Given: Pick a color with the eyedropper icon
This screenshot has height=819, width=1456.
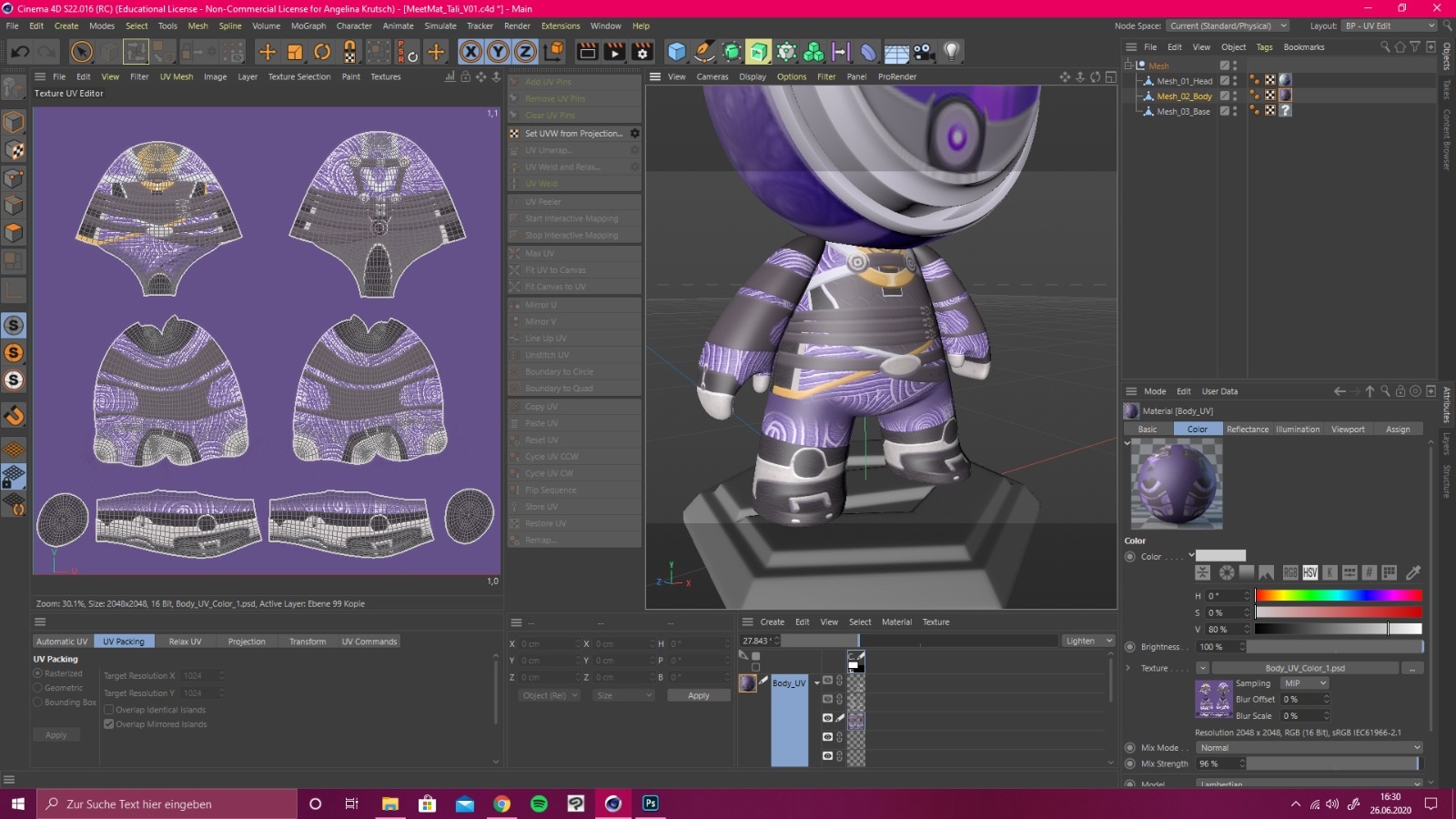Looking at the screenshot, I should click(1413, 572).
